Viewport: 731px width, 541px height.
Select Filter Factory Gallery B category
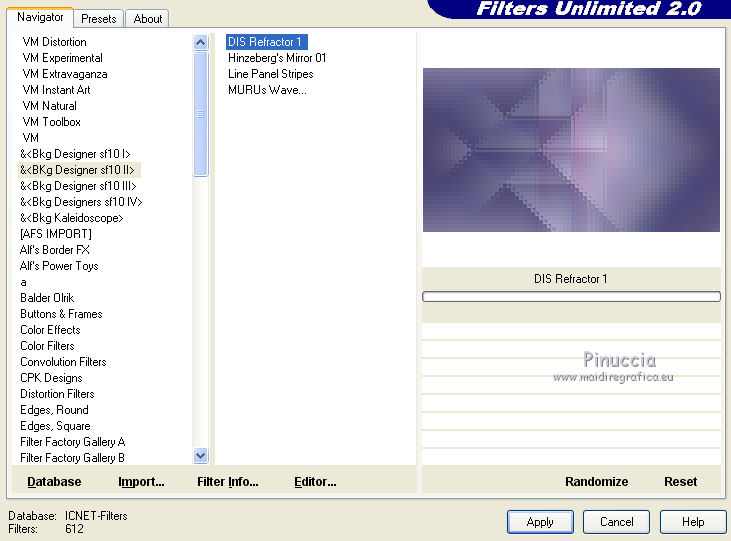72,458
